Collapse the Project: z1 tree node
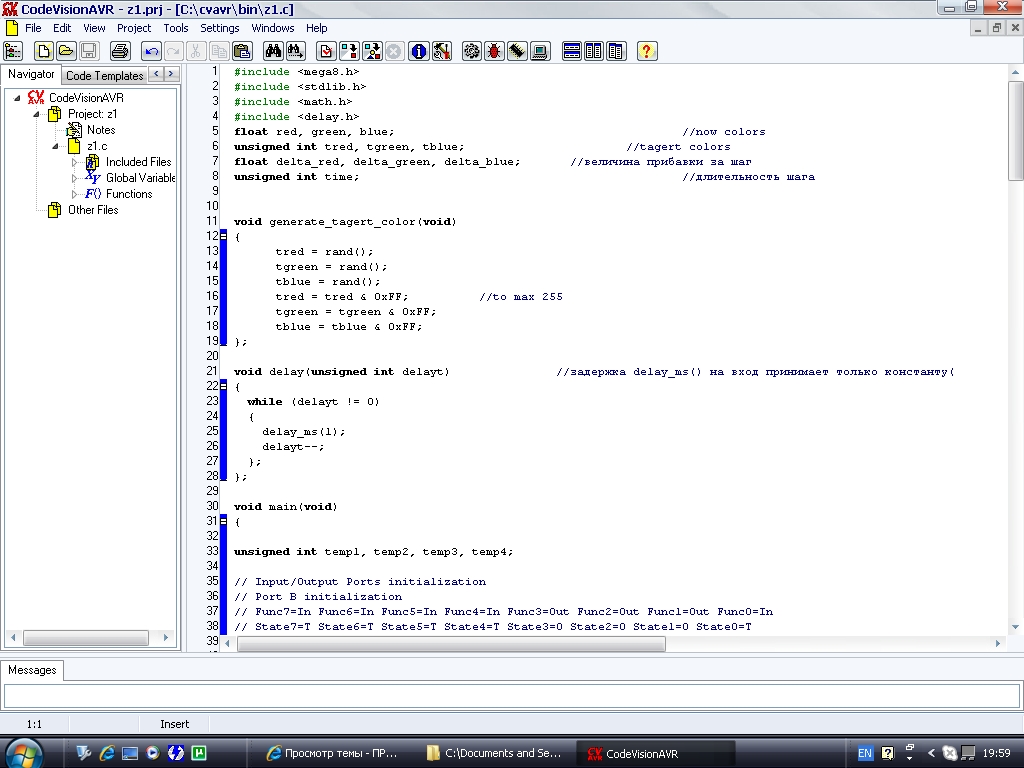Screen dimensions: 1024x768 38,114
